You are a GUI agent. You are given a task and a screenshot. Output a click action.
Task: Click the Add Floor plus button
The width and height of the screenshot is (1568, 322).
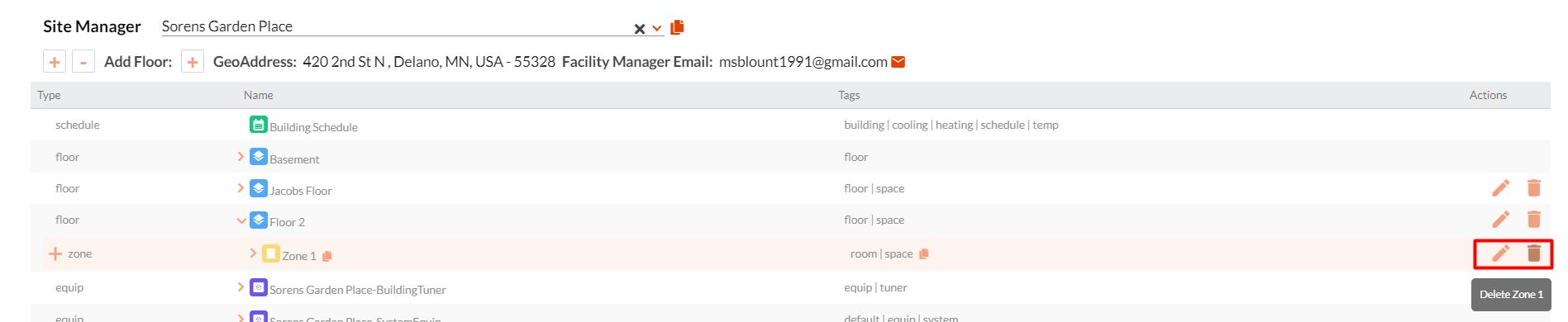(193, 62)
